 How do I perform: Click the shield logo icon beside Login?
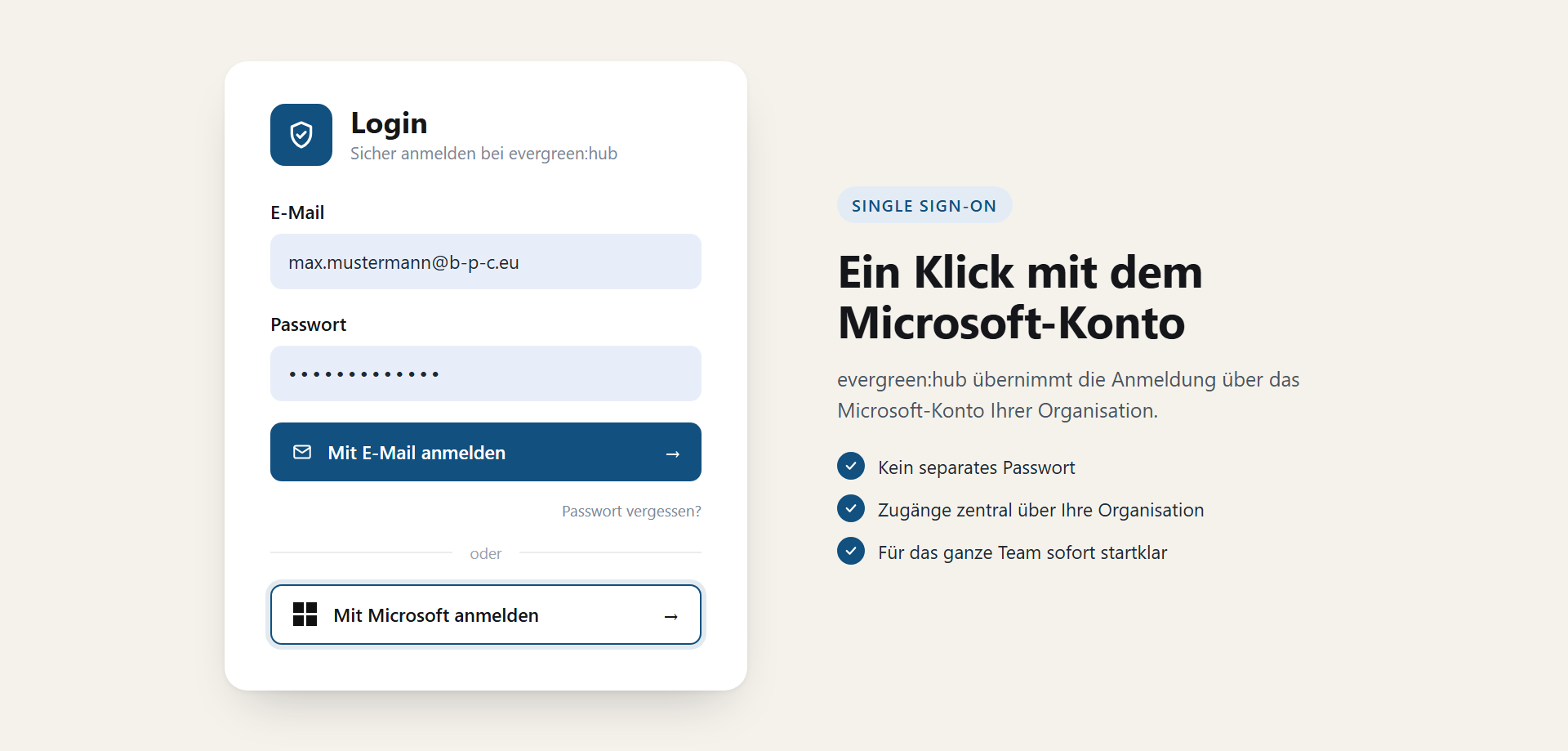tap(301, 135)
